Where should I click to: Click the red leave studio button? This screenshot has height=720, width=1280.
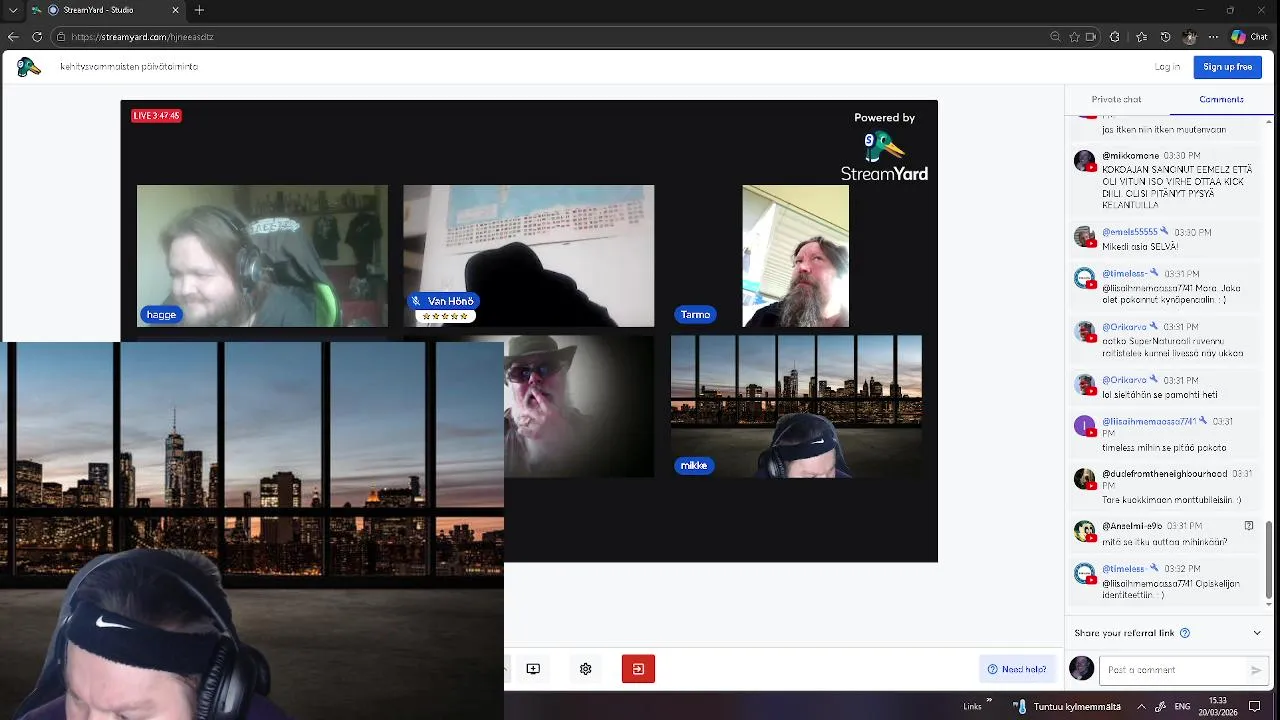point(638,669)
